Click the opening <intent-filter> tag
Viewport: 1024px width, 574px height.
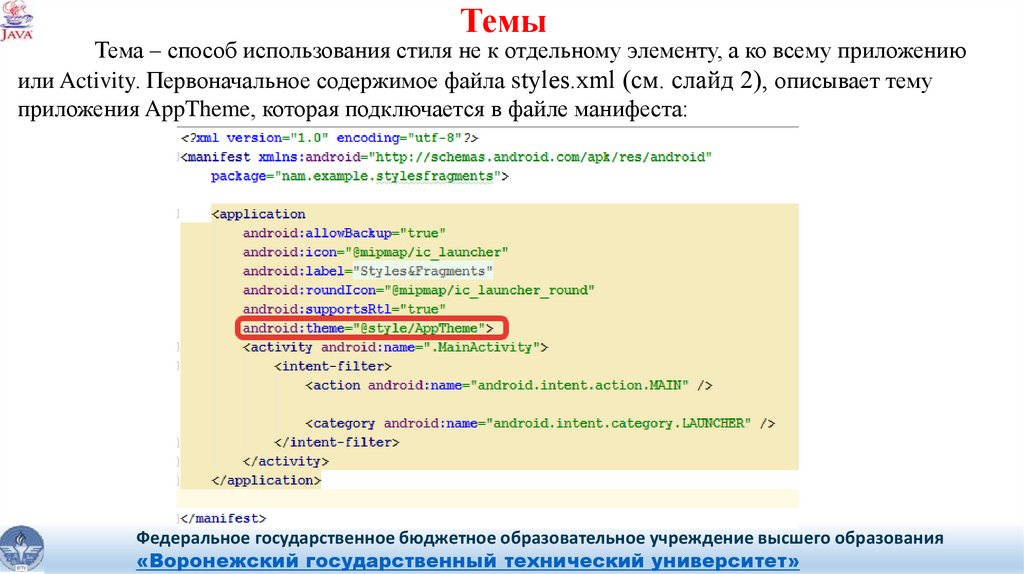333,366
